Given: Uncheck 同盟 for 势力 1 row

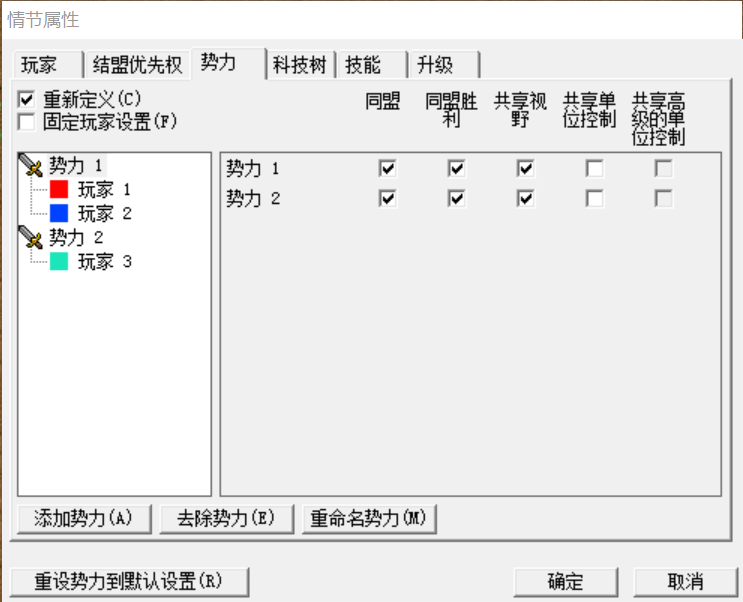Looking at the screenshot, I should [388, 169].
